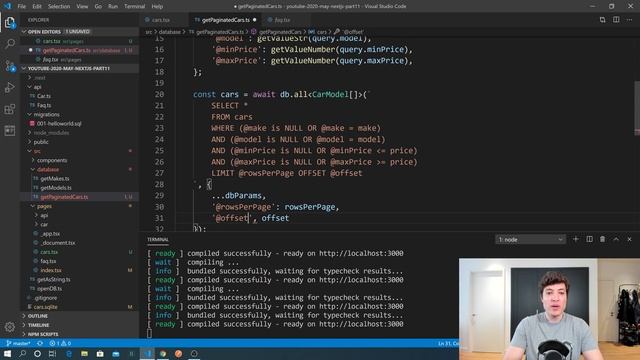Open the editor More Actions ellipsis
The image size is (640, 360).
click(x=629, y=20)
